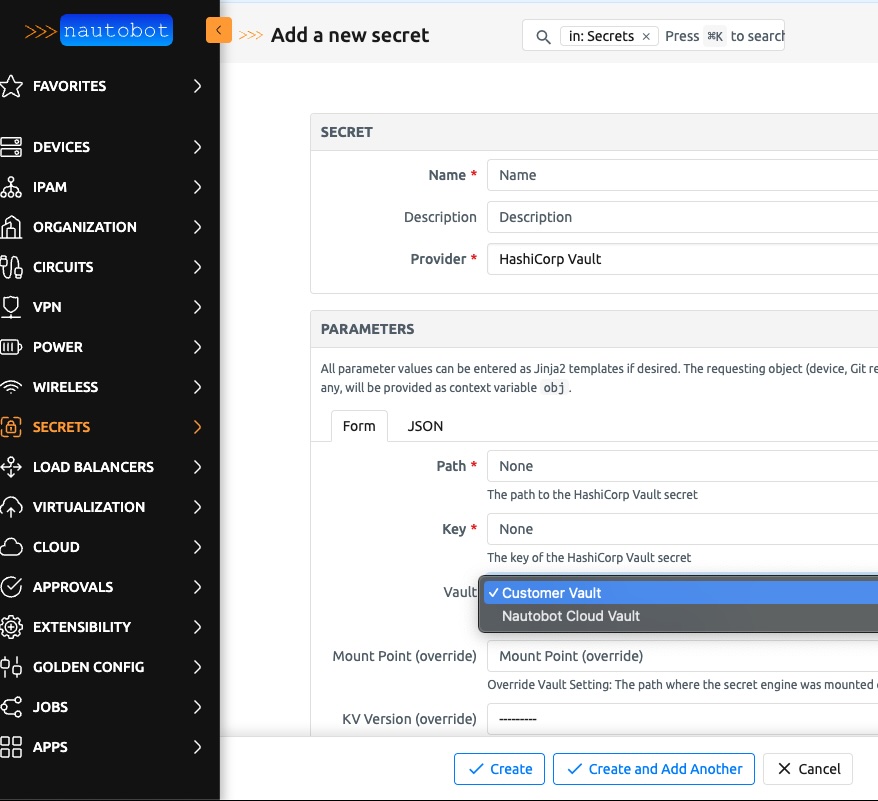Click the VPN shield icon
Image resolution: width=878 pixels, height=801 pixels.
pyautogui.click(x=12, y=307)
